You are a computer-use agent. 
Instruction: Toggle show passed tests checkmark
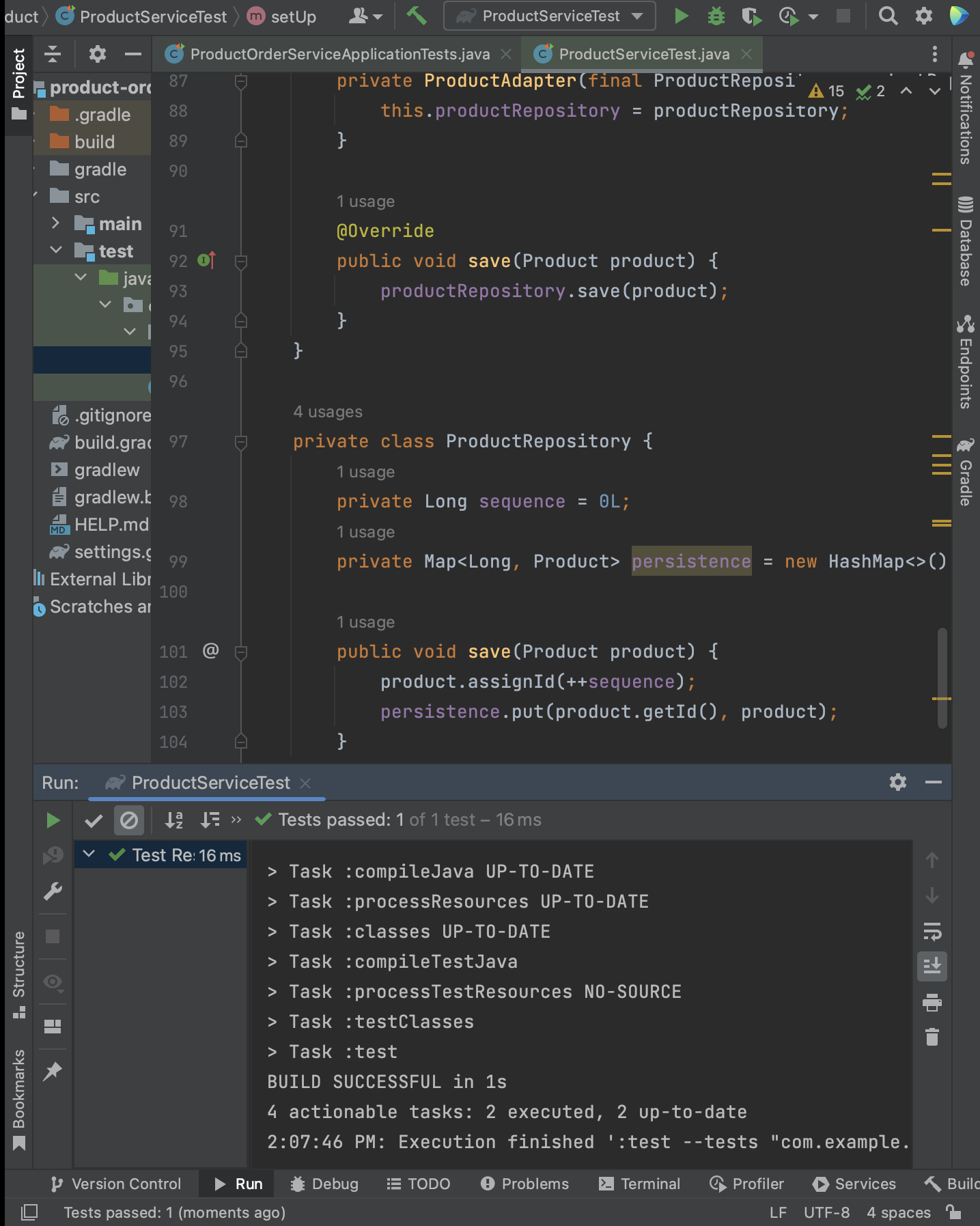pos(94,820)
